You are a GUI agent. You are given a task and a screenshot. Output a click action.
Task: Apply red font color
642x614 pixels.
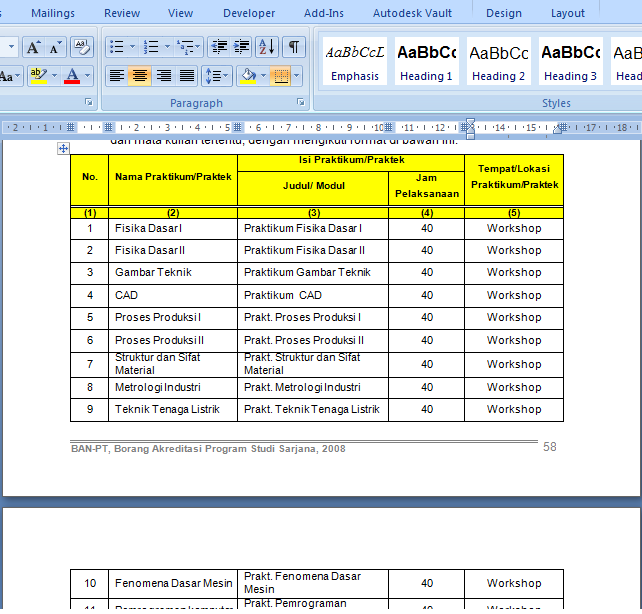(72, 76)
